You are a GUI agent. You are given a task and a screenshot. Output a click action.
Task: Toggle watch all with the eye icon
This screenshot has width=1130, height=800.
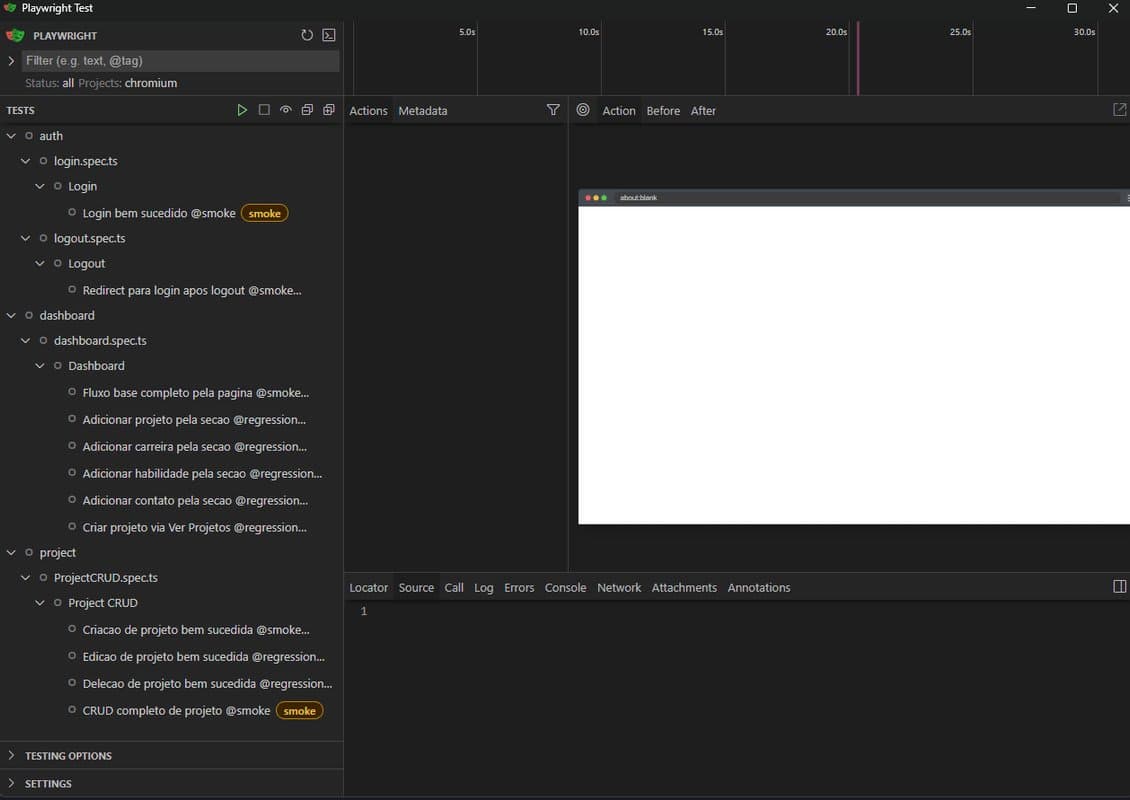(x=286, y=110)
